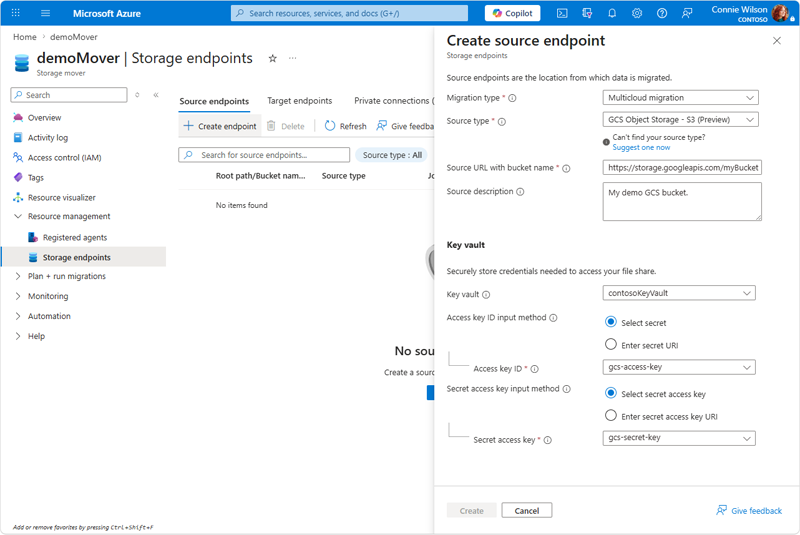The image size is (800, 535).
Task: Expand the Monitoring section
Action: coord(18,296)
